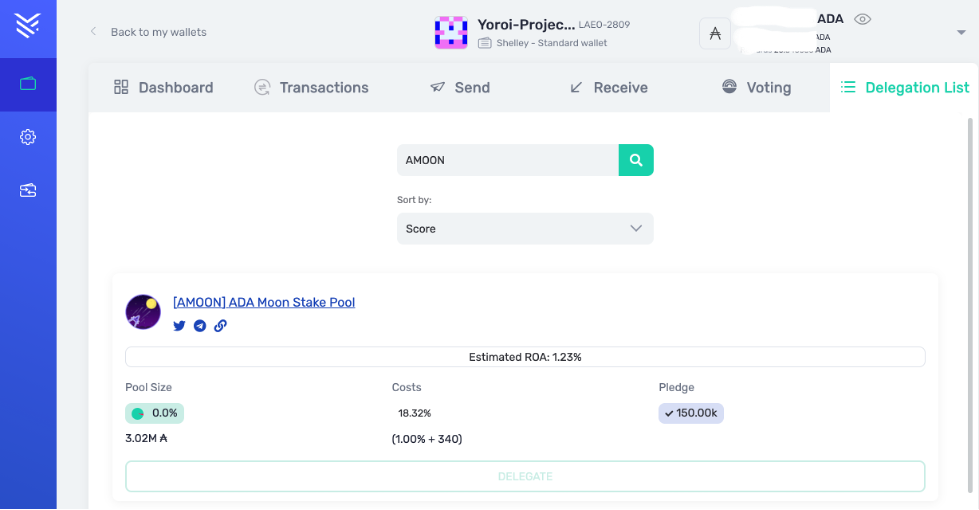Open the transfer wallets sidebar icon
Image resolution: width=979 pixels, height=510 pixels.
click(x=28, y=190)
